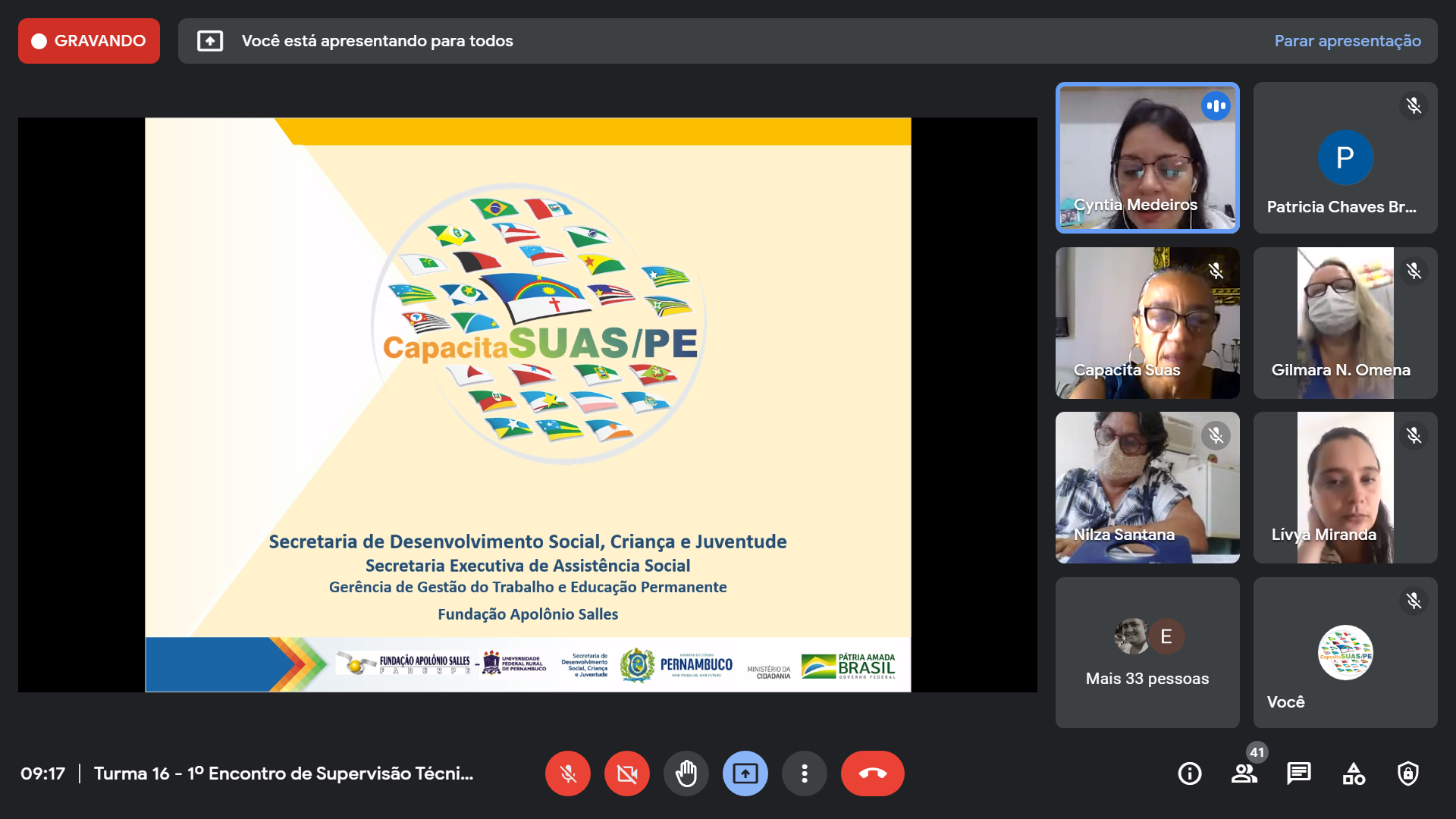
Task: Click the meeting title Turma 16 text
Action: coord(283,773)
